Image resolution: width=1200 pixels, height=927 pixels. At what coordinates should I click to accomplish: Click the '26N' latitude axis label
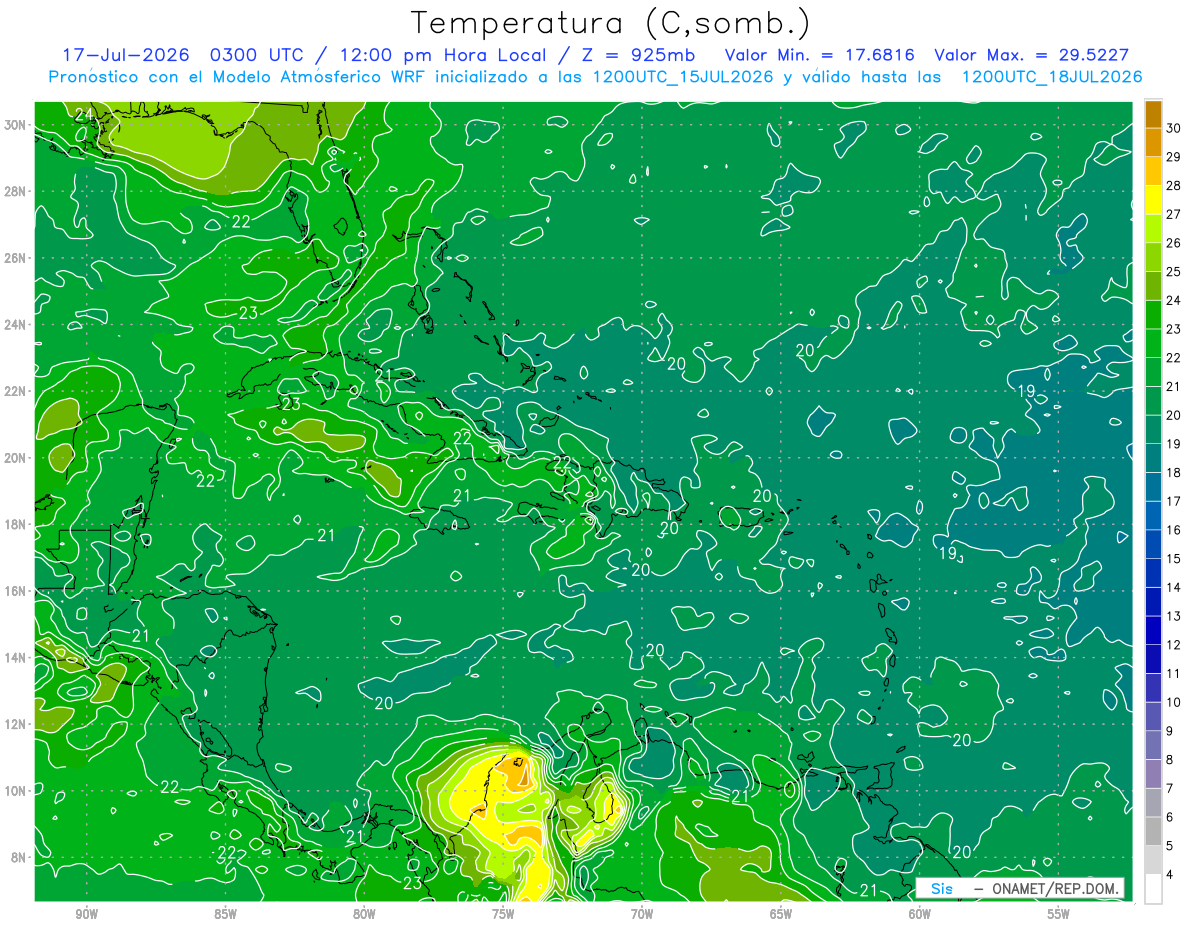coord(15,258)
